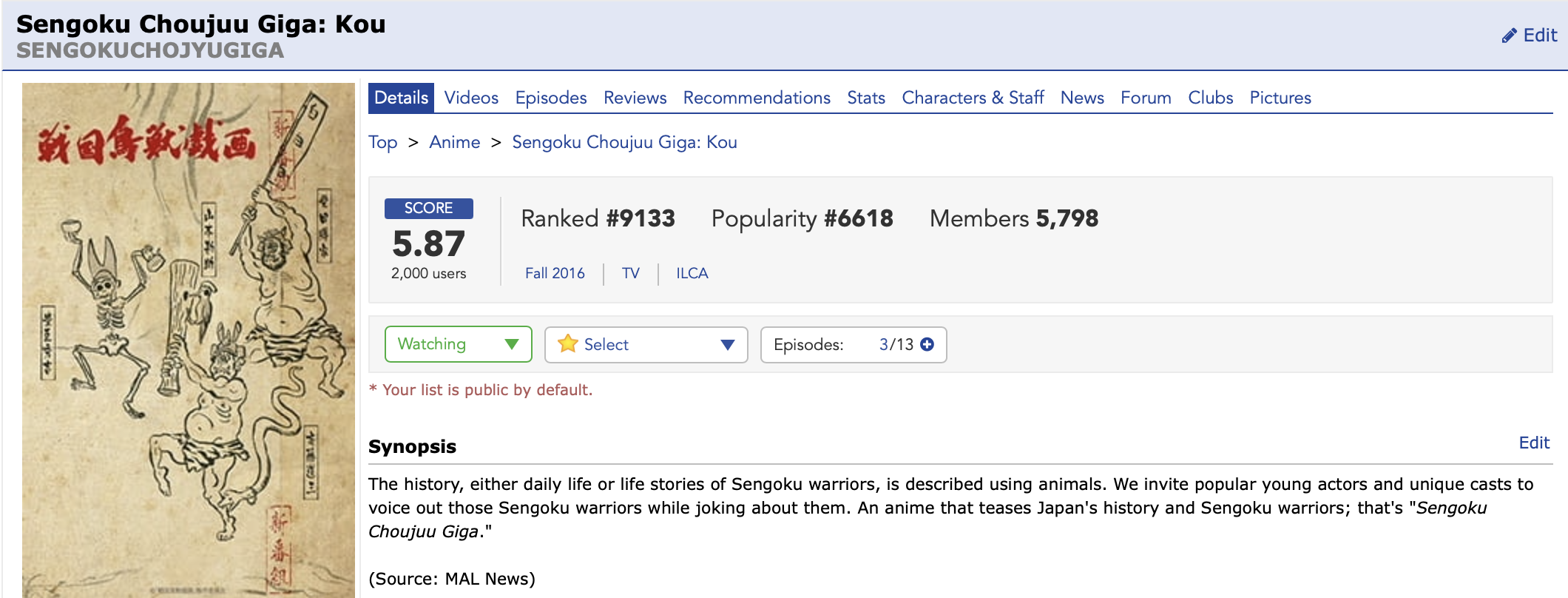Click the plus icon to increment episodes
This screenshot has width=1568, height=598.
(x=927, y=344)
